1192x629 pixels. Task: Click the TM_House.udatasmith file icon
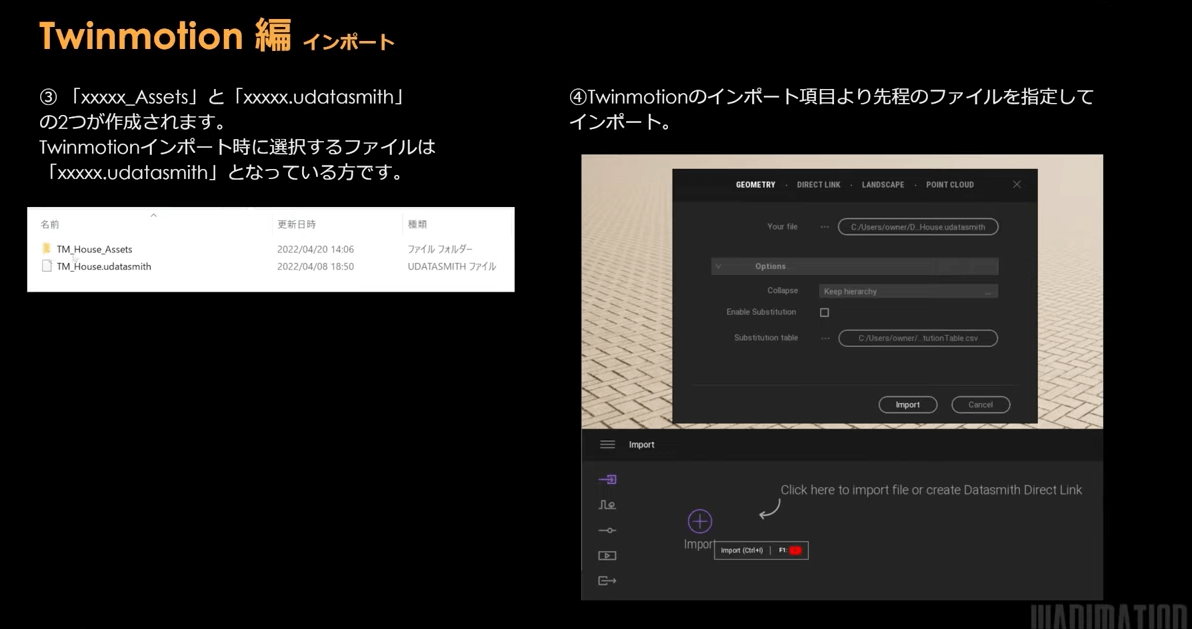click(x=47, y=266)
